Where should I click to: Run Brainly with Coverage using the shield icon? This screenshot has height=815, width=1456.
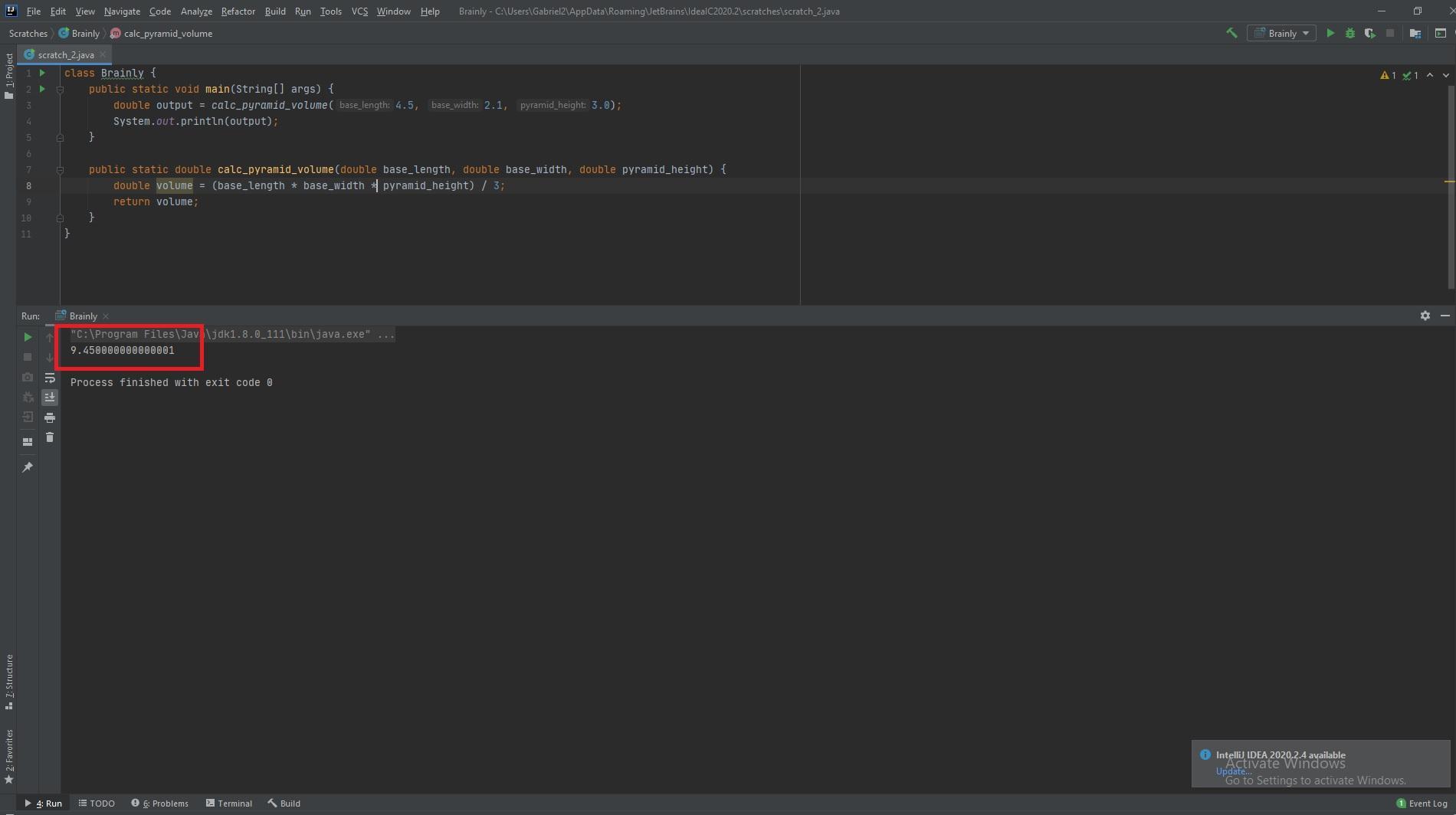coord(1369,33)
